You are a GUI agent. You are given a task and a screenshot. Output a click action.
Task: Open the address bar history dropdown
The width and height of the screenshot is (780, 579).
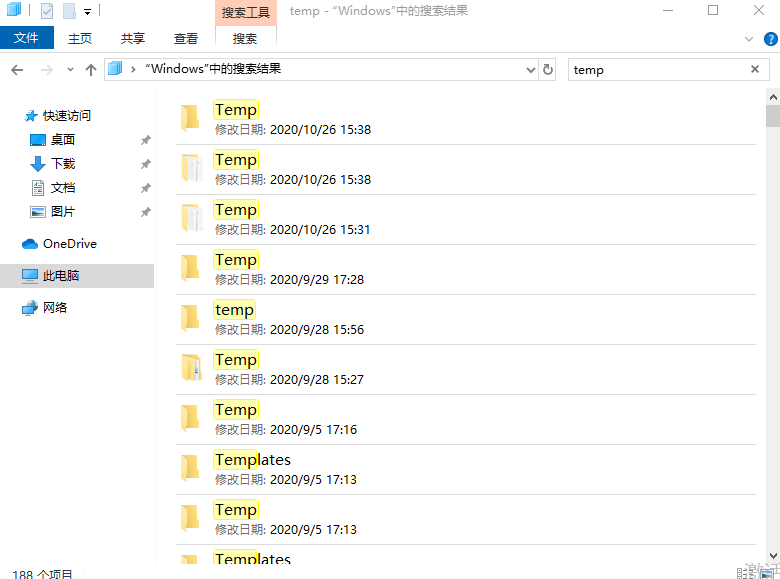(x=531, y=70)
